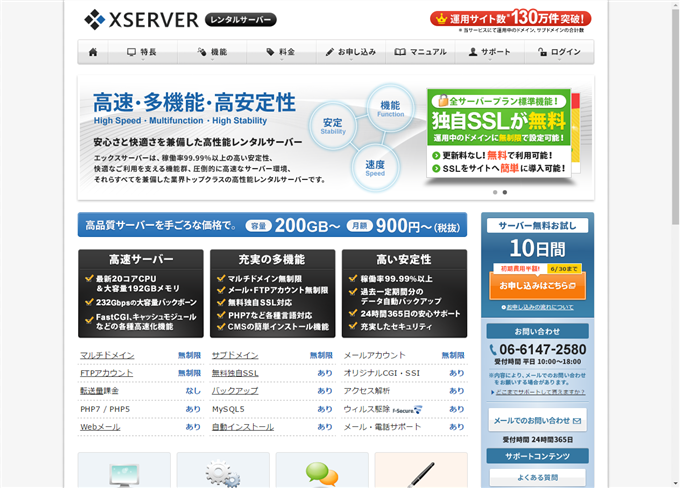Click the mail envelope icon in contact button
The height and width of the screenshot is (488, 680).
(577, 420)
